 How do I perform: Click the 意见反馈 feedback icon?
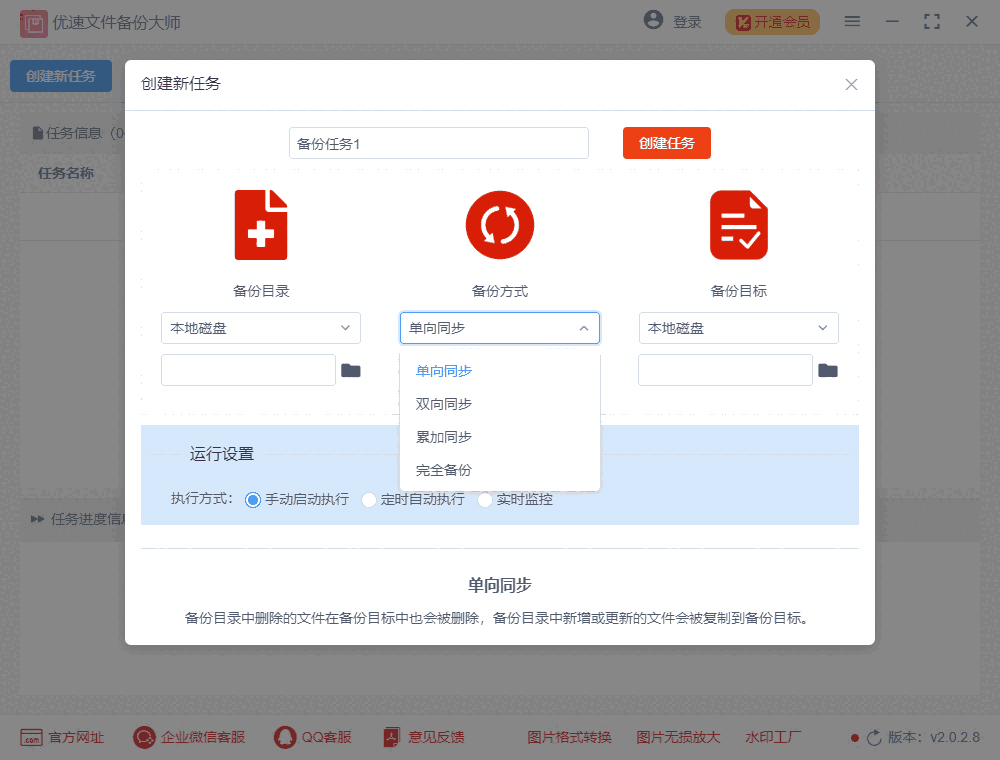(x=389, y=737)
